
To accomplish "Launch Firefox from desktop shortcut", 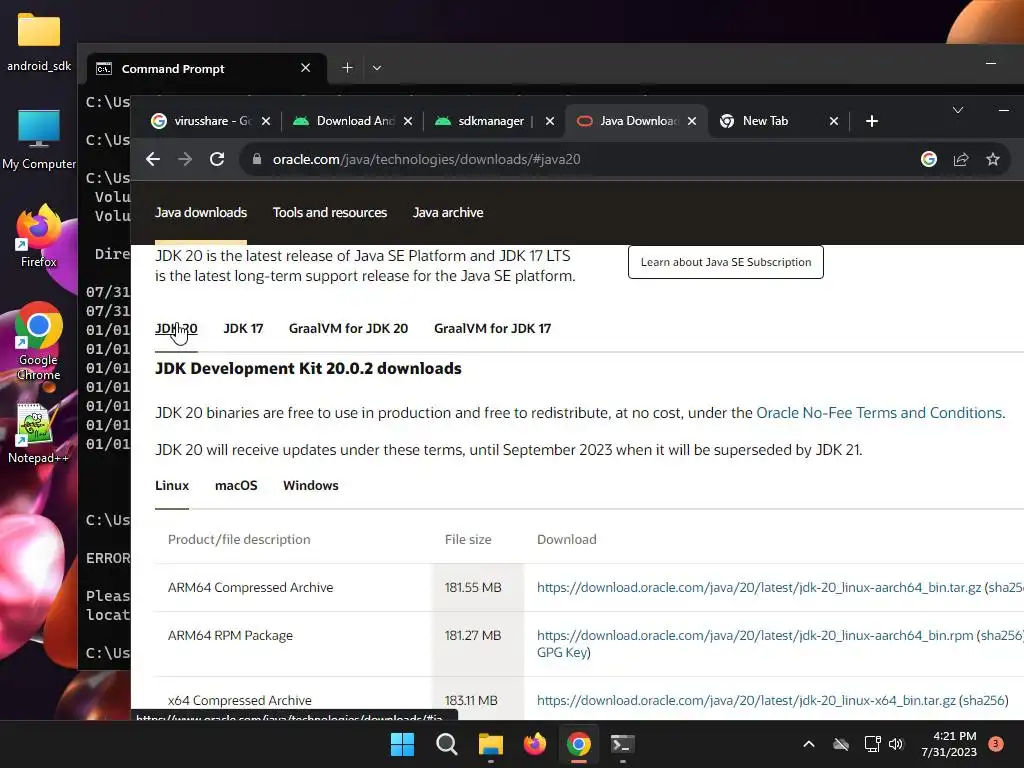I will [39, 236].
